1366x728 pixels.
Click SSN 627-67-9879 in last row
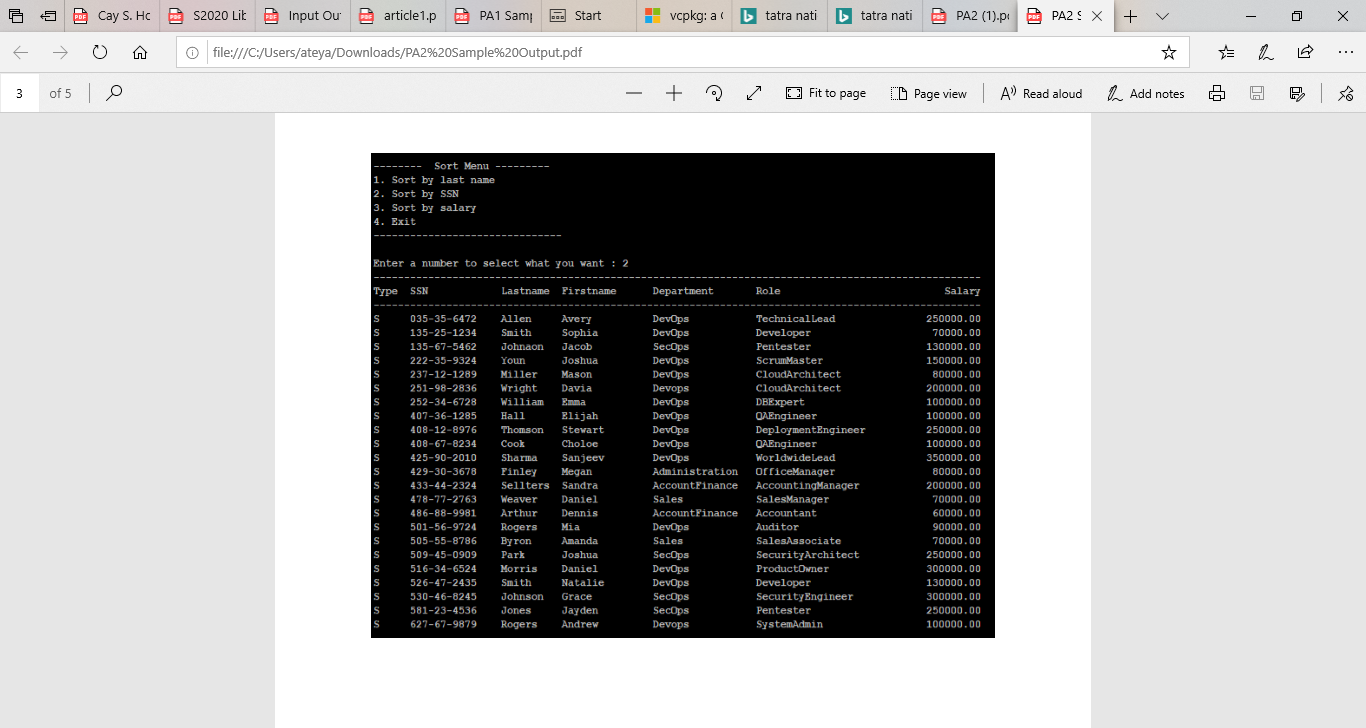pos(443,624)
